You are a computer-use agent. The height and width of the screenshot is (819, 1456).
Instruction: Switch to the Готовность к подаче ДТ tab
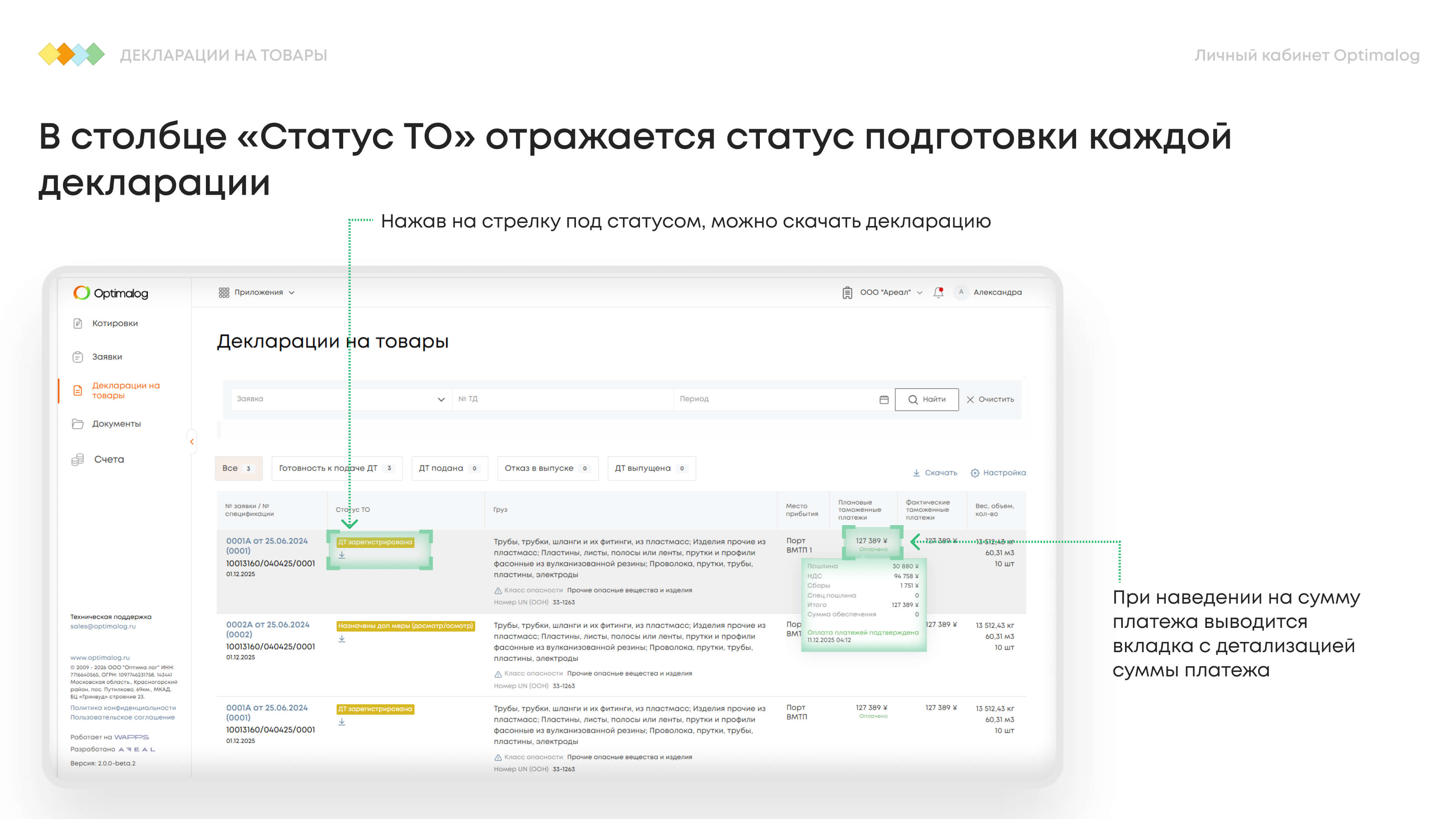click(x=336, y=469)
